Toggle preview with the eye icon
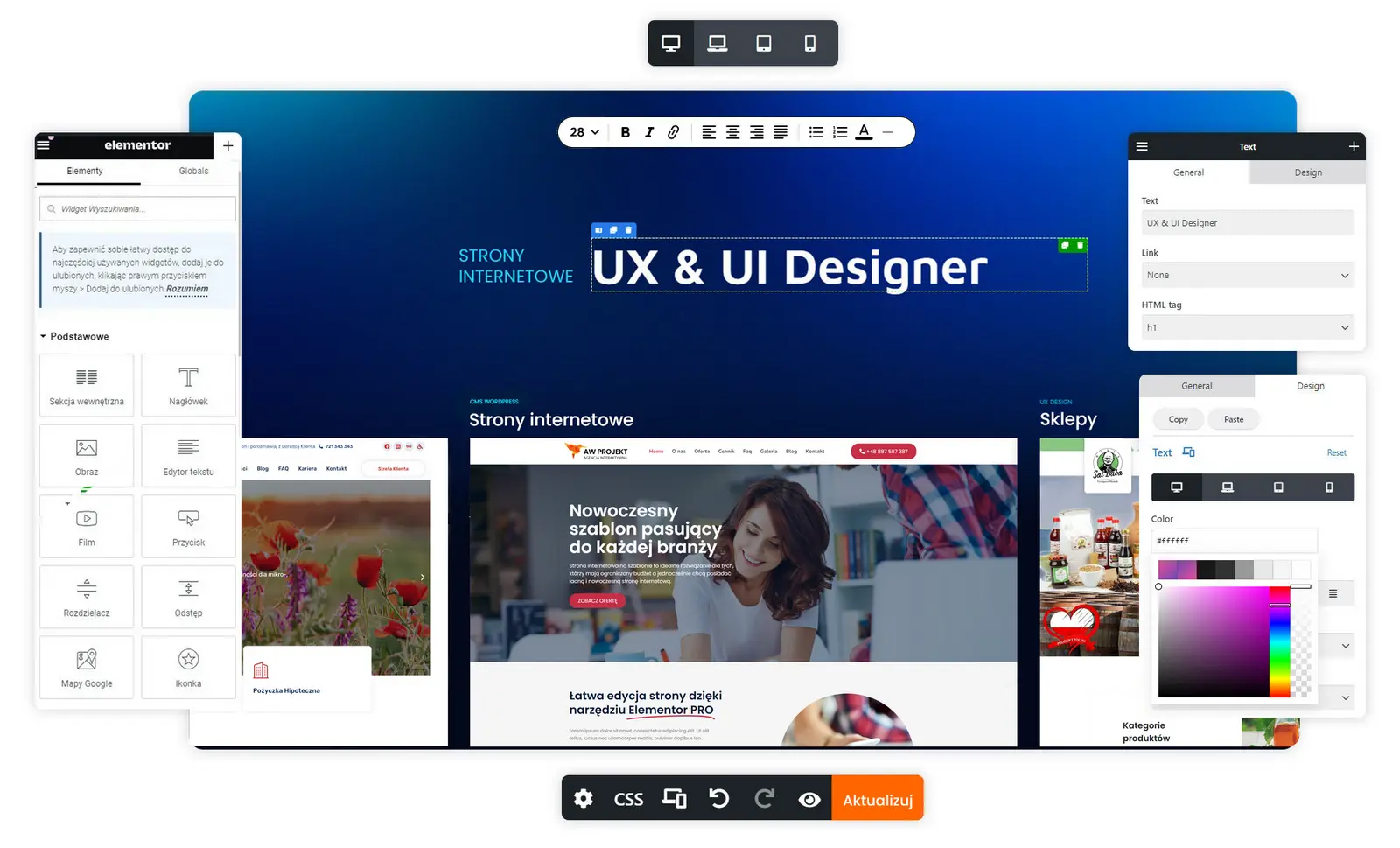 coord(809,800)
